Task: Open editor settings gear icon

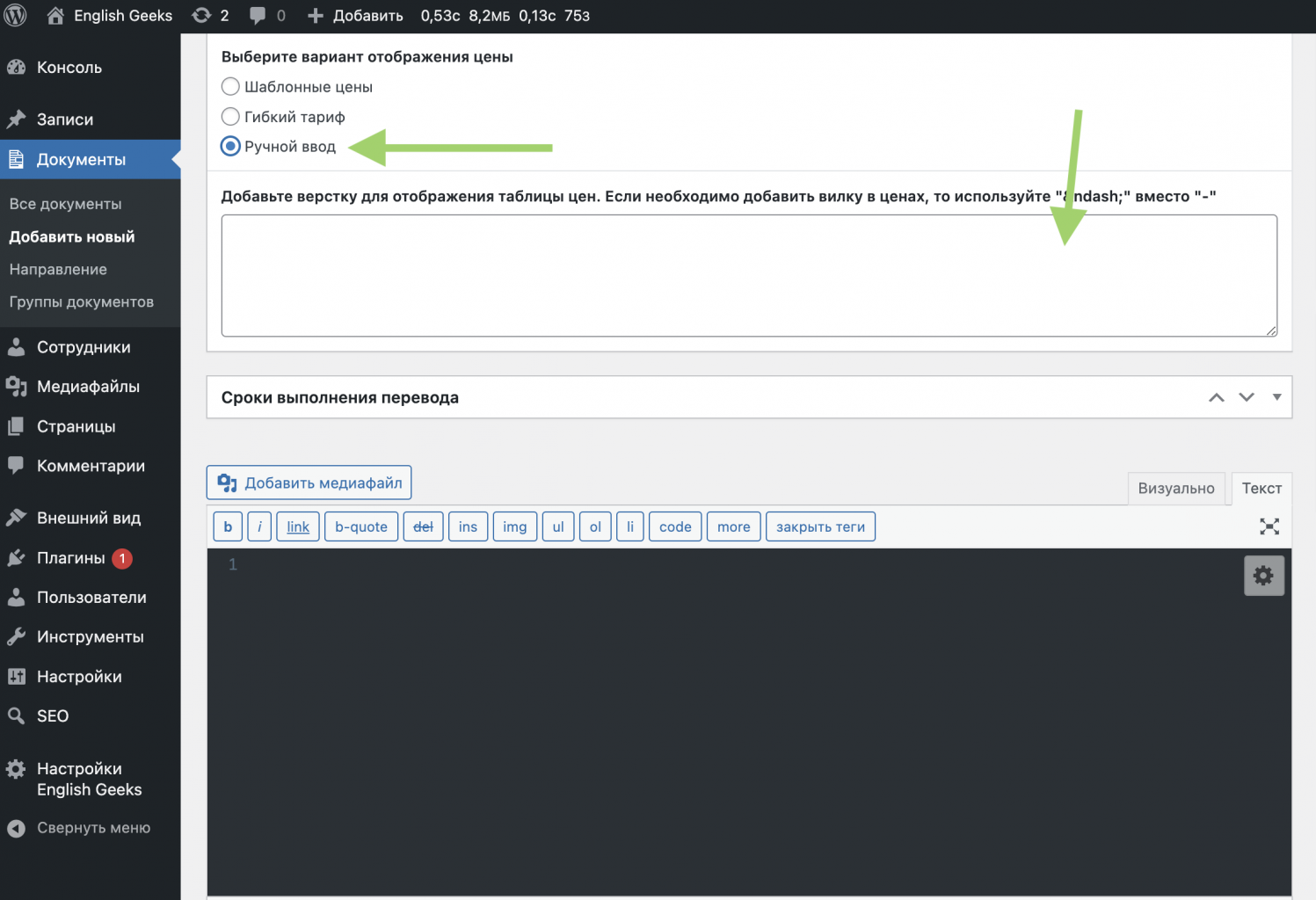Action: point(1264,576)
